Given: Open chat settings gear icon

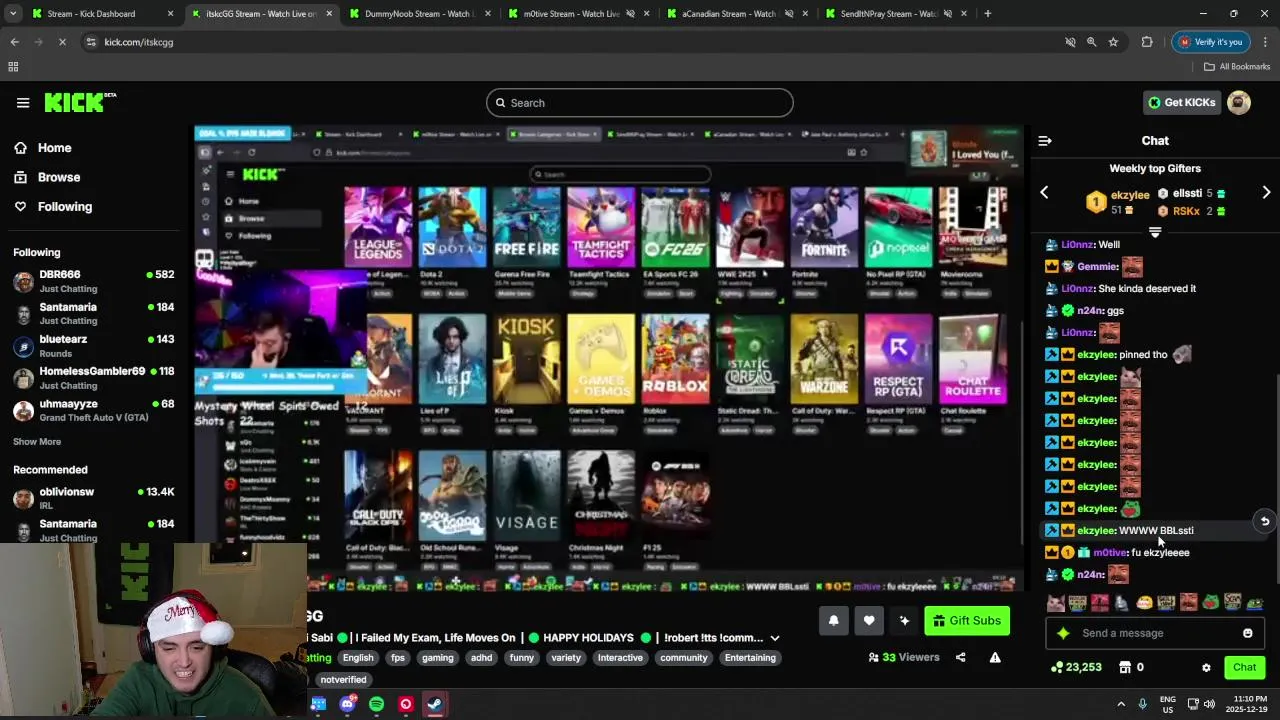Looking at the screenshot, I should (1206, 667).
